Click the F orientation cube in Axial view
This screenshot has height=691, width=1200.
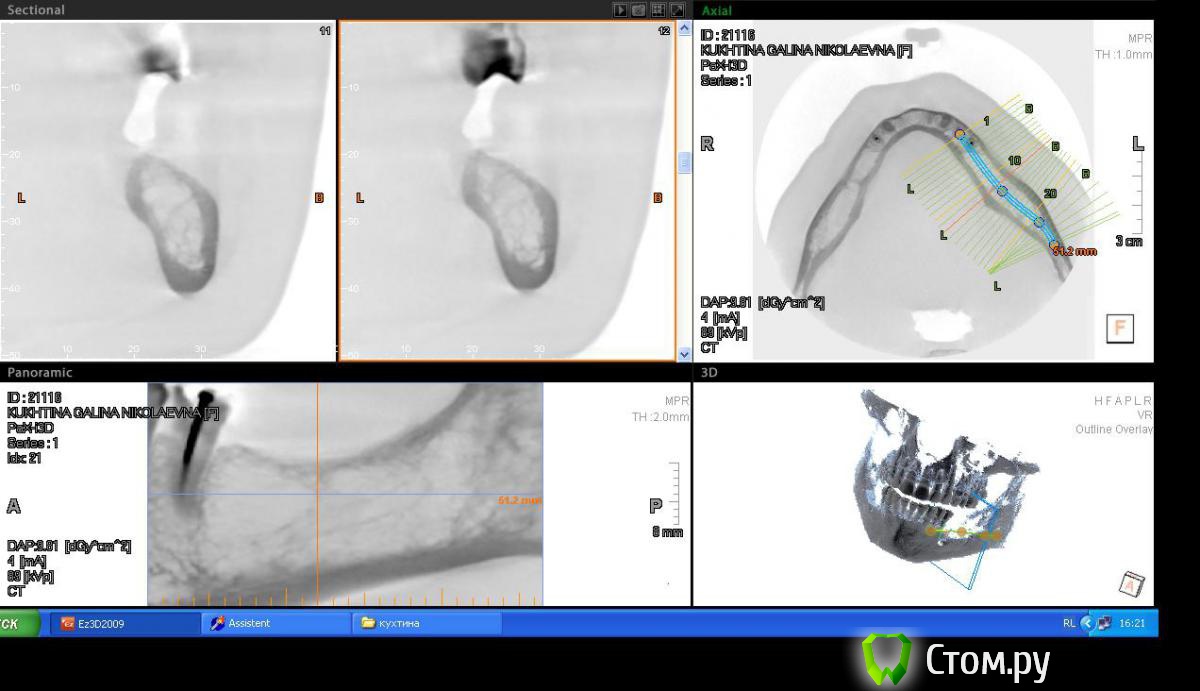pos(1119,328)
